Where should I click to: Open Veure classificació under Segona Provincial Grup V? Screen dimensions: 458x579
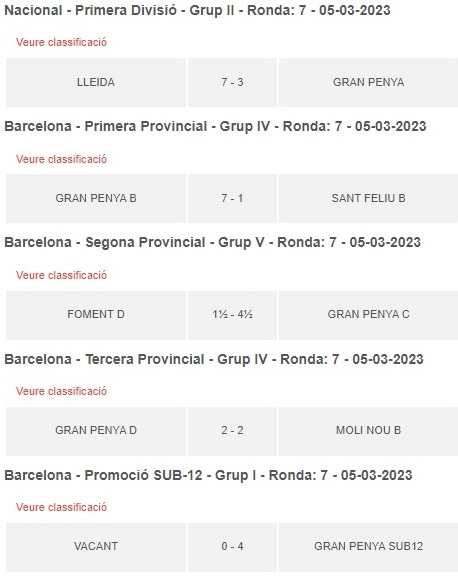pos(61,275)
